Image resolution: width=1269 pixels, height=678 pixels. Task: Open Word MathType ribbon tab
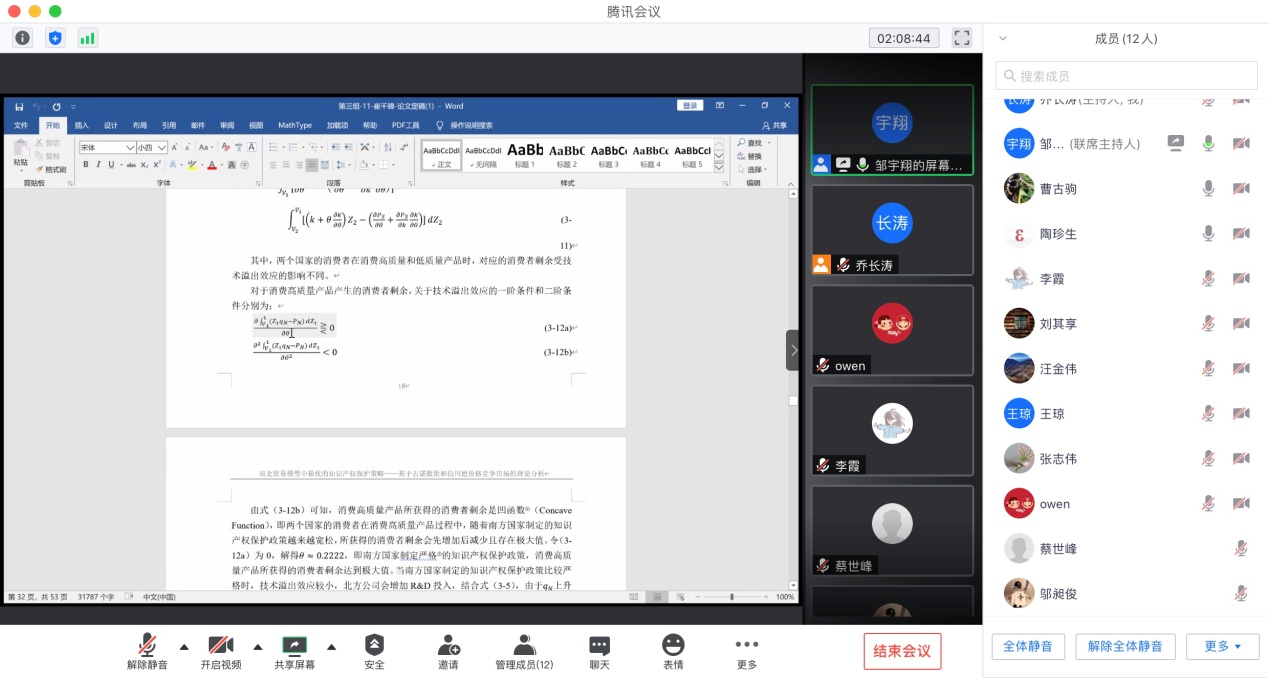click(x=295, y=125)
